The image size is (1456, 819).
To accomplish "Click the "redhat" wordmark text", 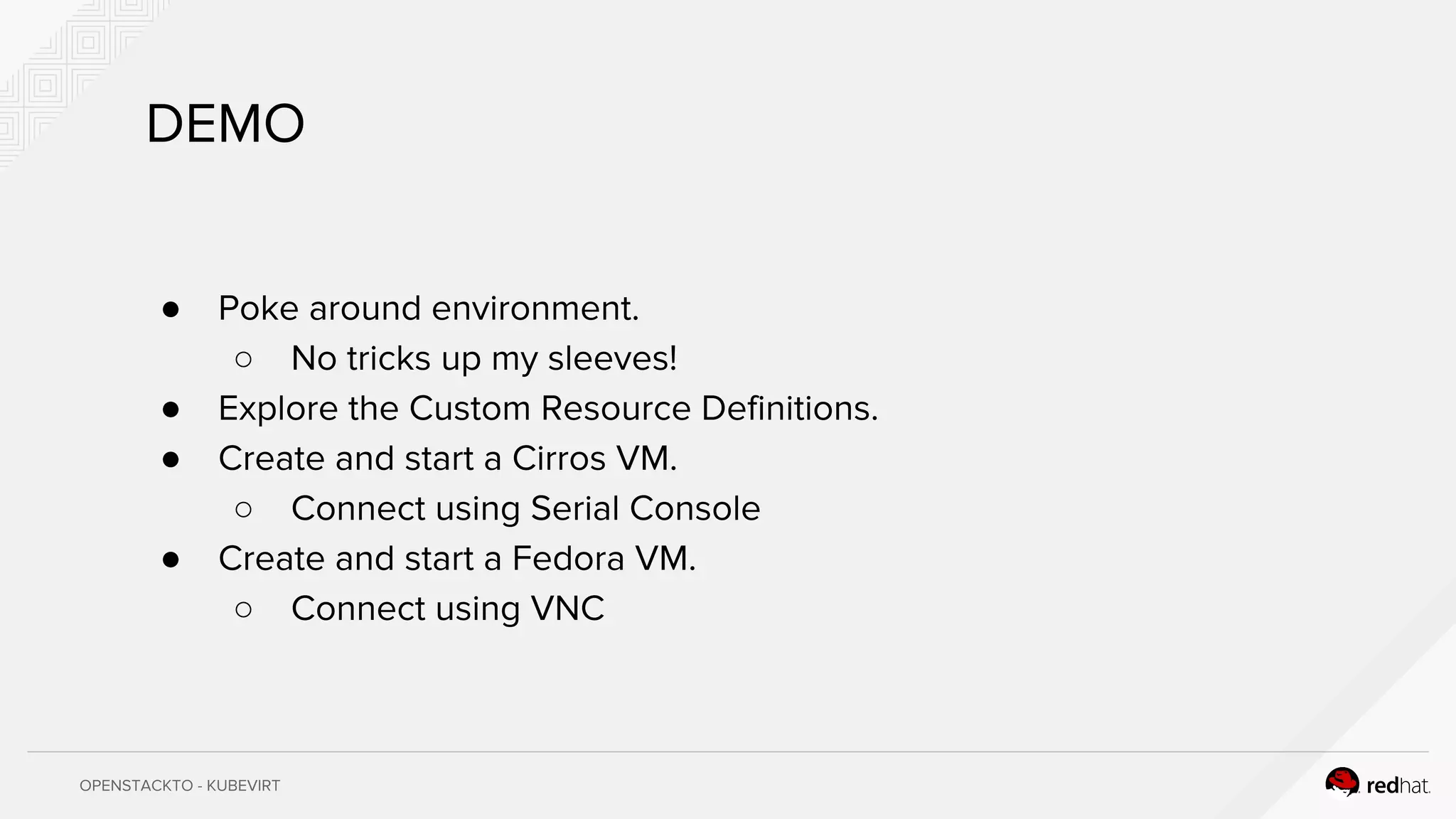I will [1398, 786].
